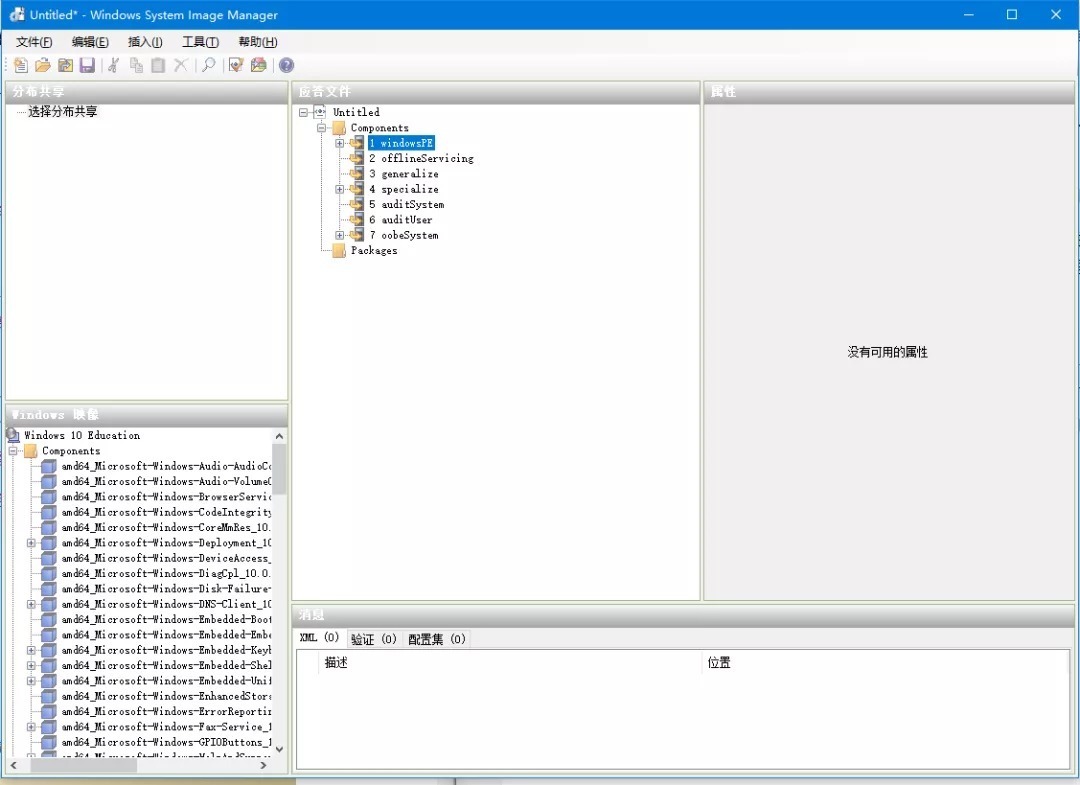Open Find with the magnifier icon
Image resolution: width=1080 pixels, height=785 pixels.
click(x=208, y=65)
